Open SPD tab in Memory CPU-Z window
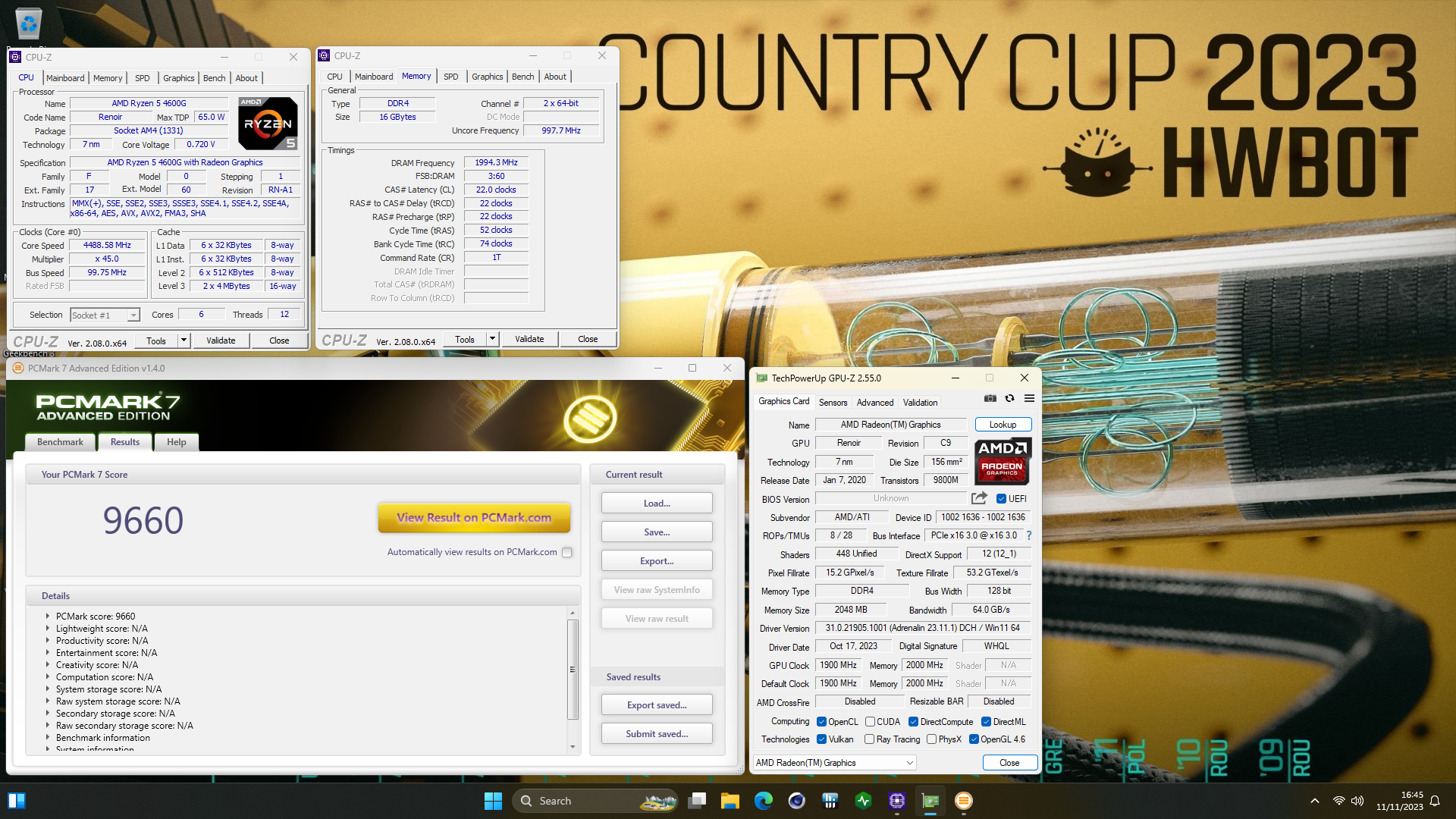This screenshot has height=819, width=1456. coord(451,77)
